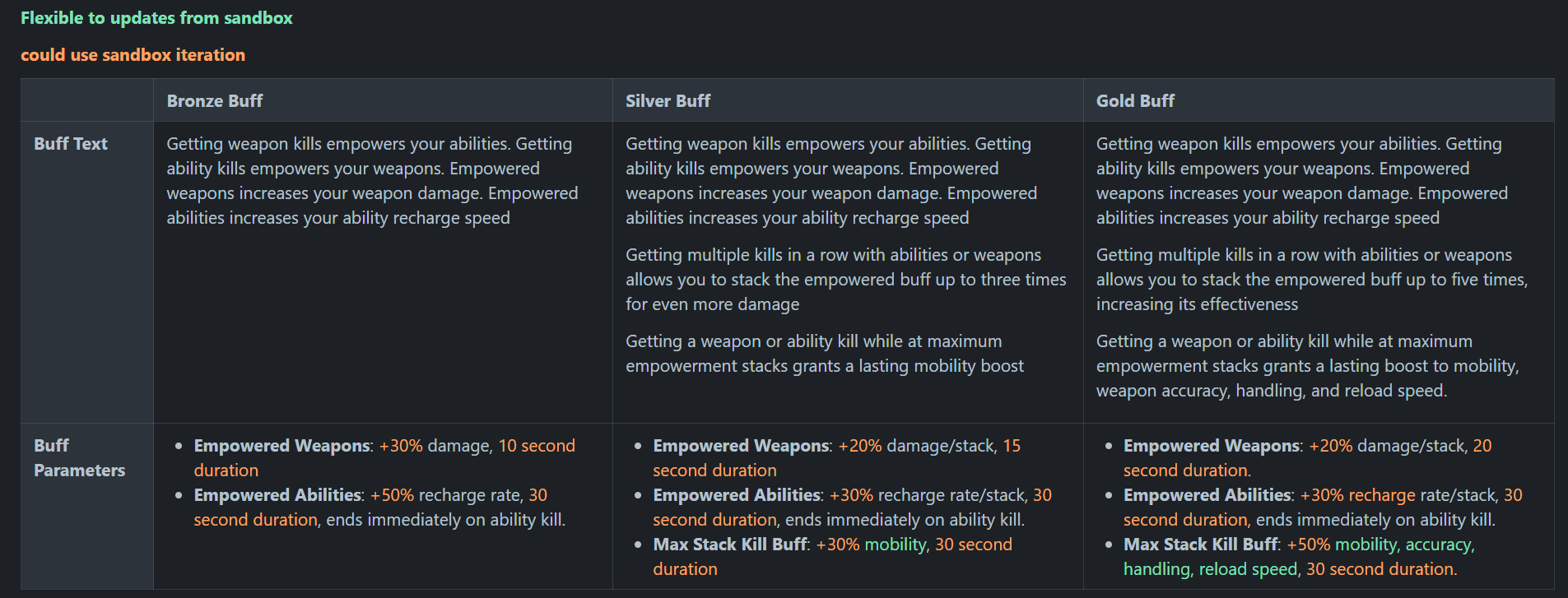Click '+50% mobility, accuracy' value in Gold column

(x=1379, y=544)
